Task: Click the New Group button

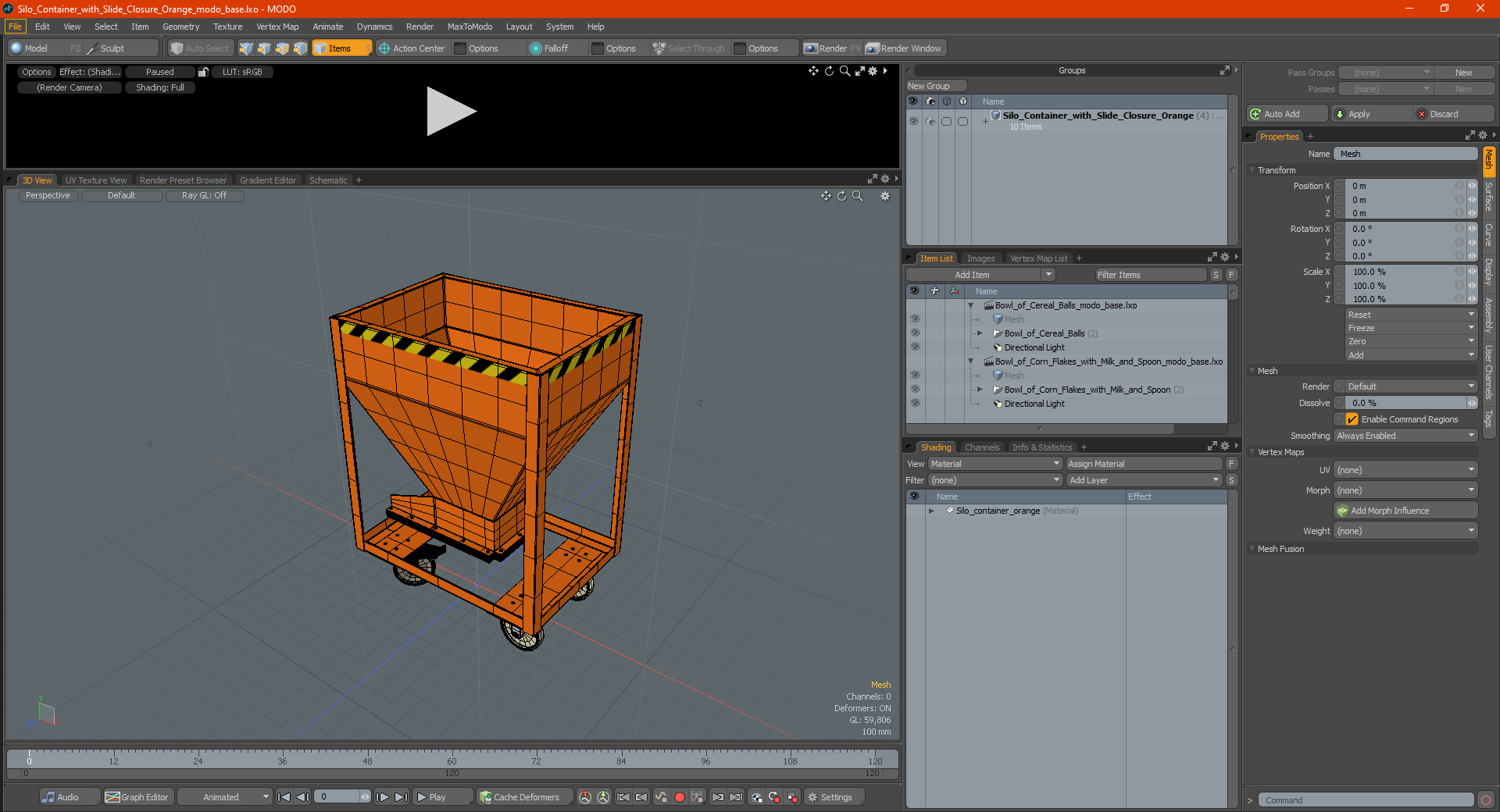Action: click(x=936, y=86)
